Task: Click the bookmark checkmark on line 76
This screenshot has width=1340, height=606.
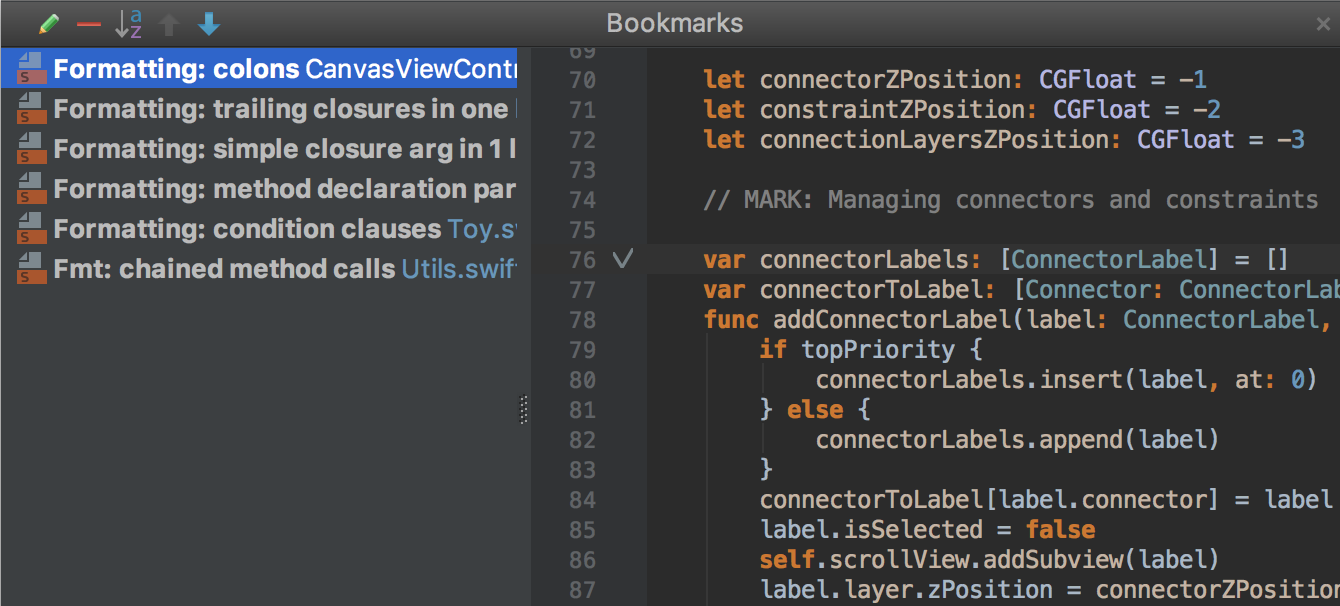Action: click(623, 260)
